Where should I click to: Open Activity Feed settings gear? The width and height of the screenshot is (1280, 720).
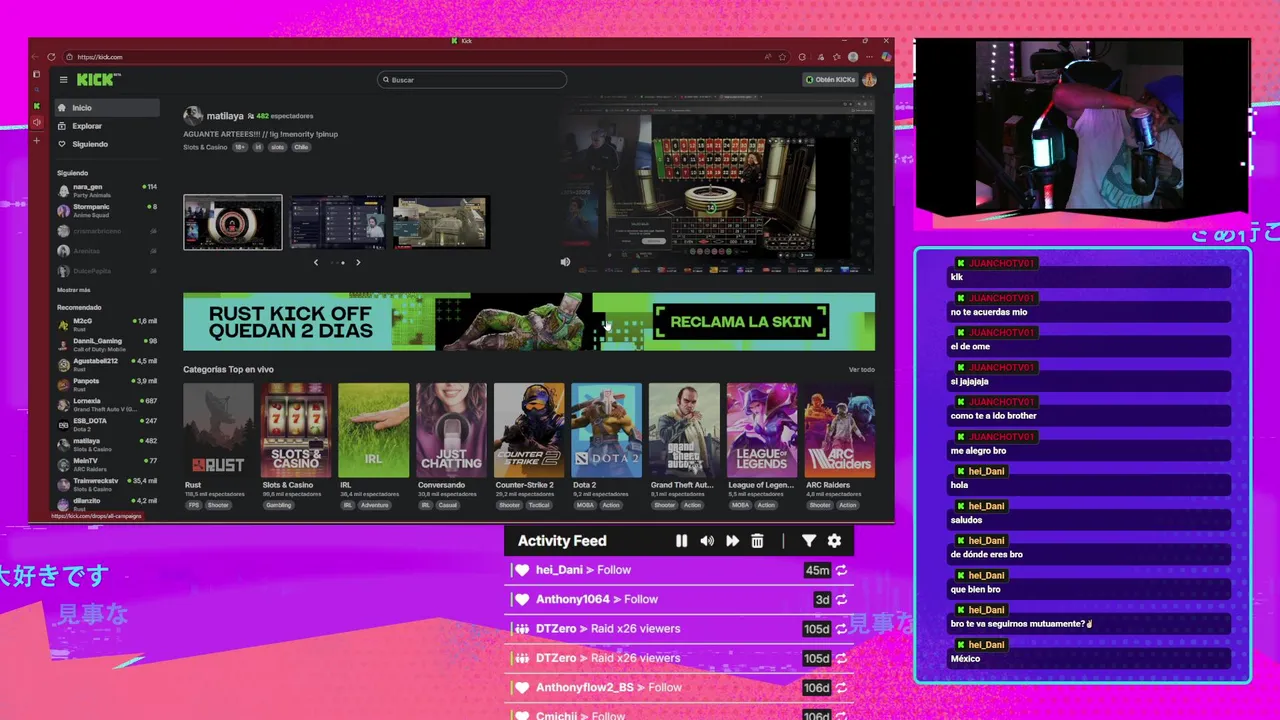point(834,541)
